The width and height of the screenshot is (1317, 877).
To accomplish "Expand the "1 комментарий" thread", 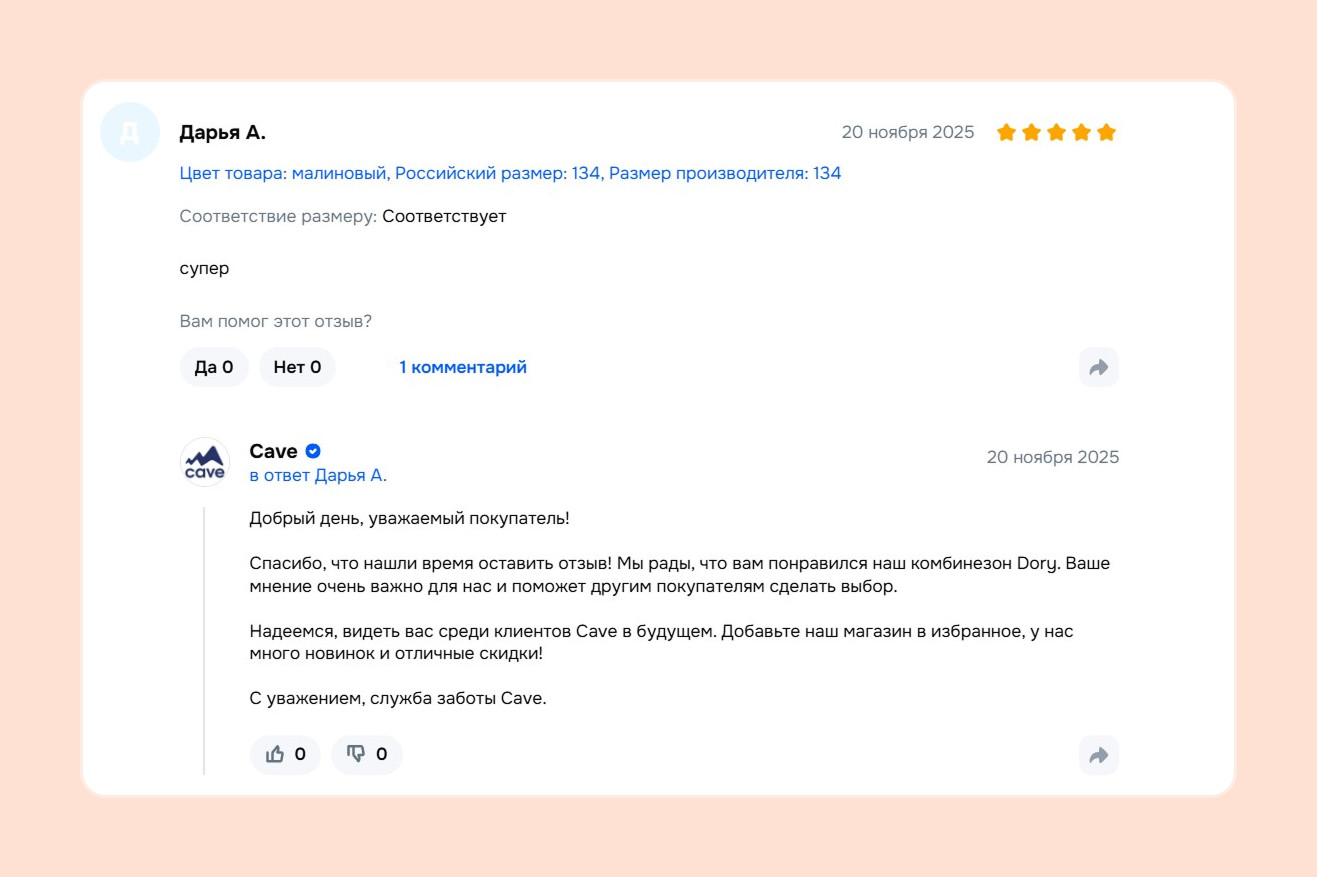I will coord(462,367).
